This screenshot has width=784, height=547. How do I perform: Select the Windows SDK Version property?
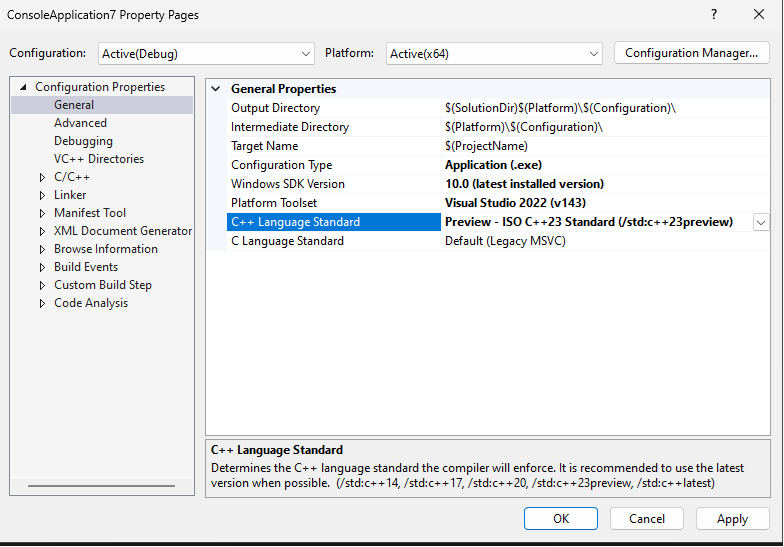(x=288, y=184)
